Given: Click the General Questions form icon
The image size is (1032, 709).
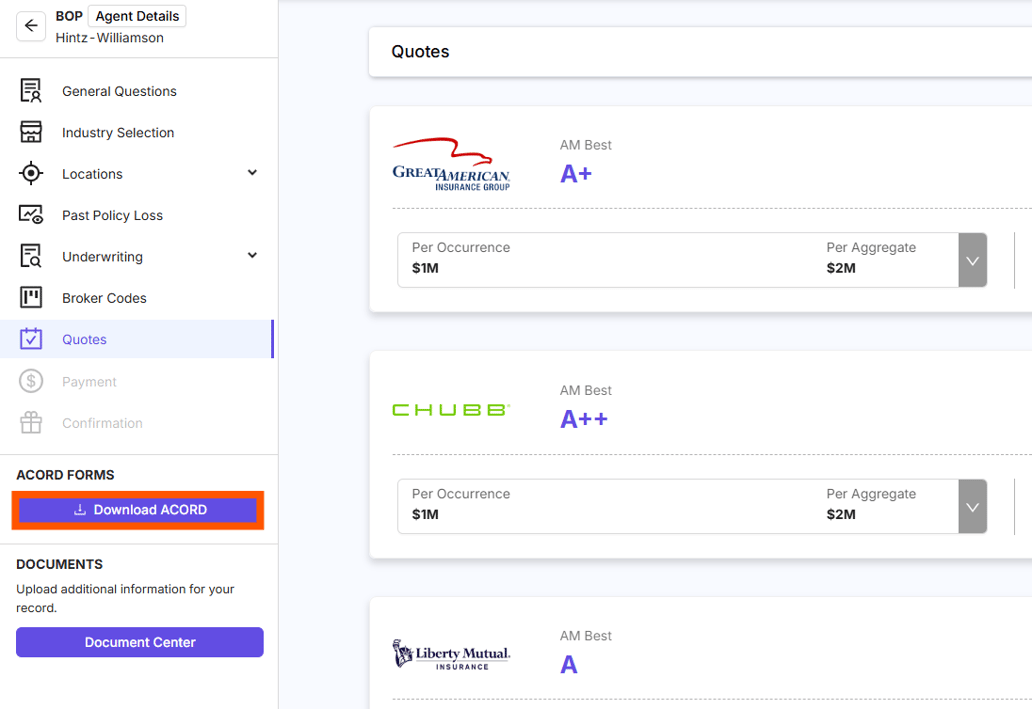Looking at the screenshot, I should [31, 91].
